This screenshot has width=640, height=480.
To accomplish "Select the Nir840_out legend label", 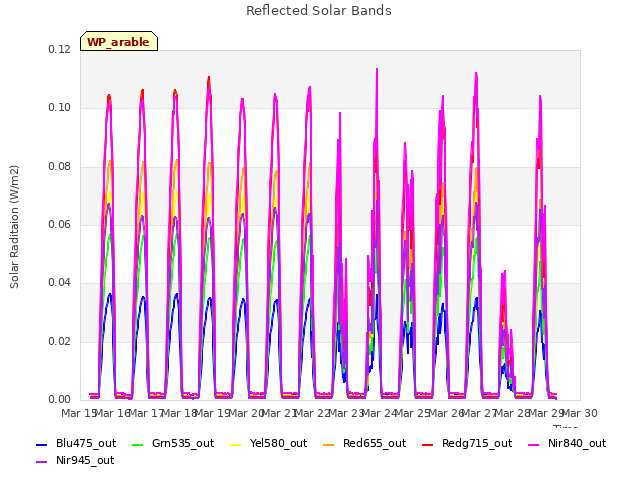I will (577, 443).
